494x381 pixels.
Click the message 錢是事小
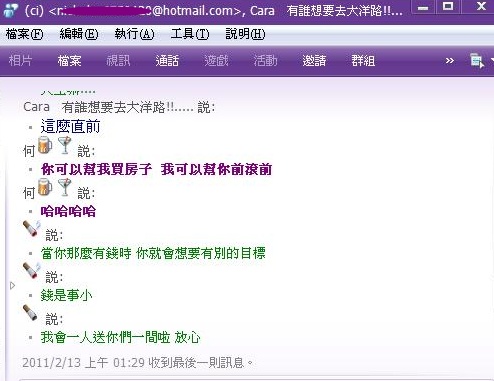point(66,295)
